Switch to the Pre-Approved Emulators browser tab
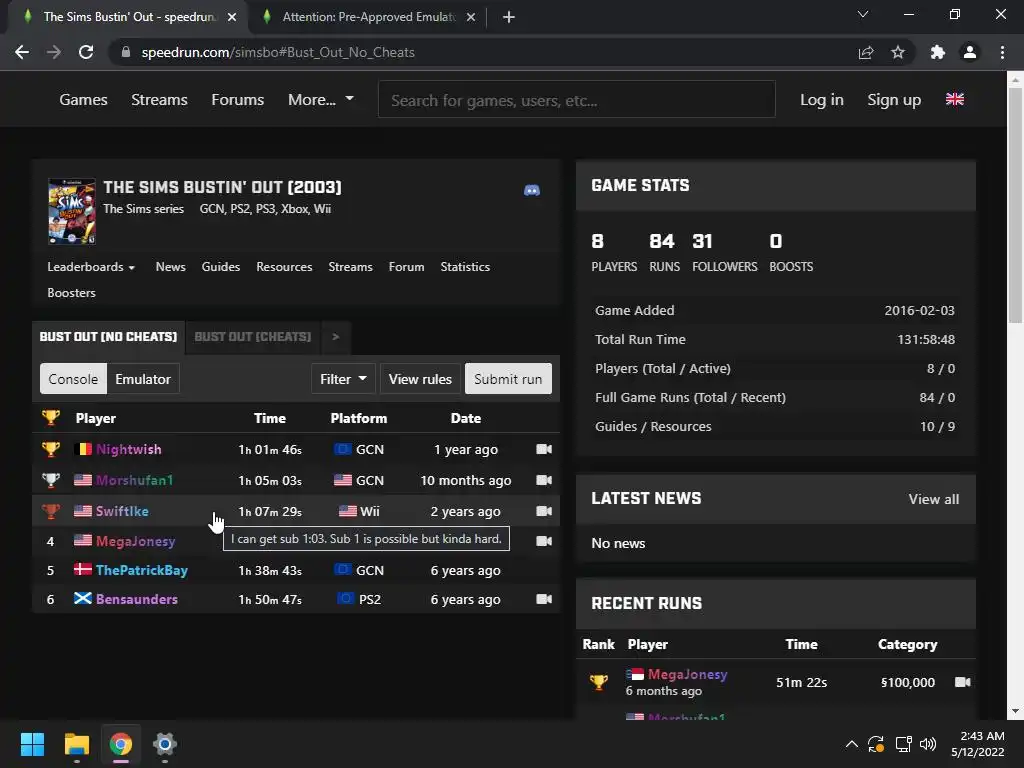Screen dimensions: 1024x768 tap(368, 17)
